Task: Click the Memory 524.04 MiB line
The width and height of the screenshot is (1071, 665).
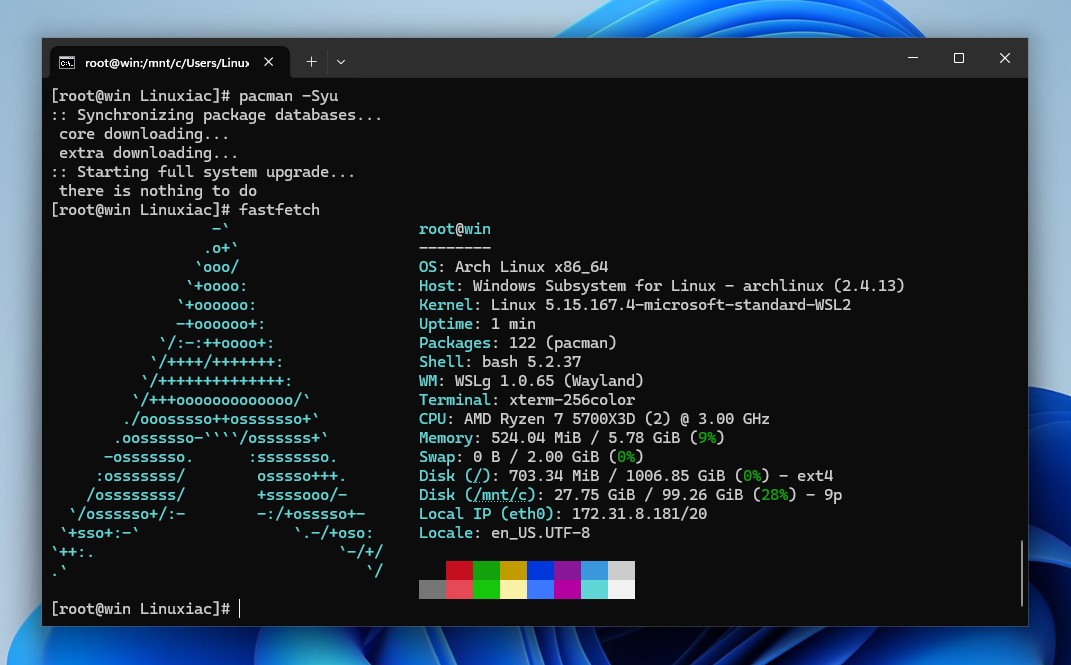Action: tap(572, 438)
